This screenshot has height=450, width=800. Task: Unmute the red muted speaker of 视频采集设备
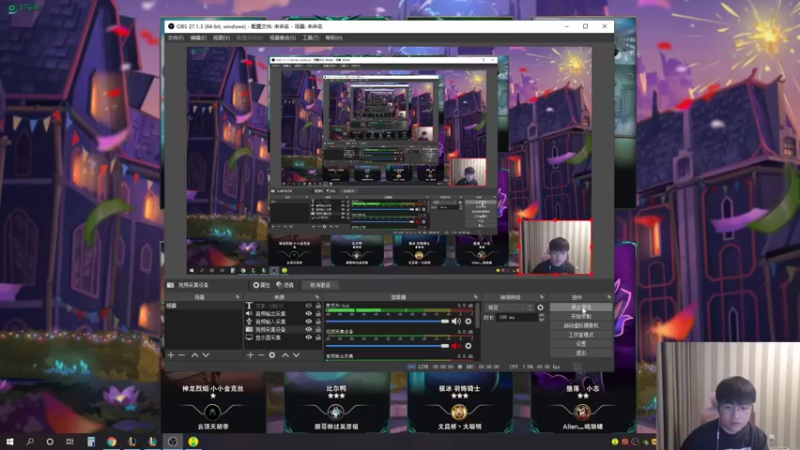456,346
